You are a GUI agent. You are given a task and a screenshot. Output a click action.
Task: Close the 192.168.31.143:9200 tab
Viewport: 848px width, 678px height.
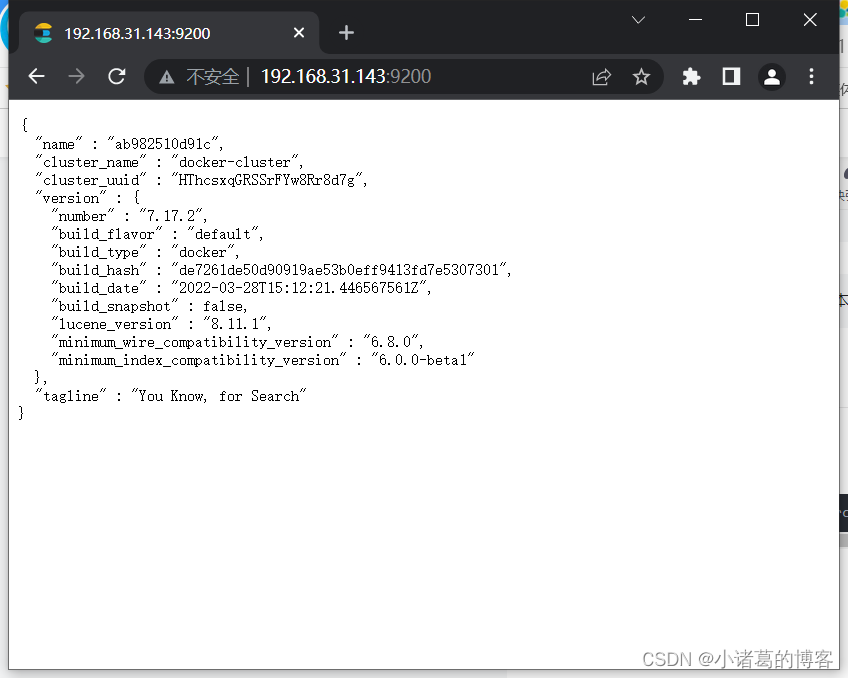pyautogui.click(x=298, y=32)
